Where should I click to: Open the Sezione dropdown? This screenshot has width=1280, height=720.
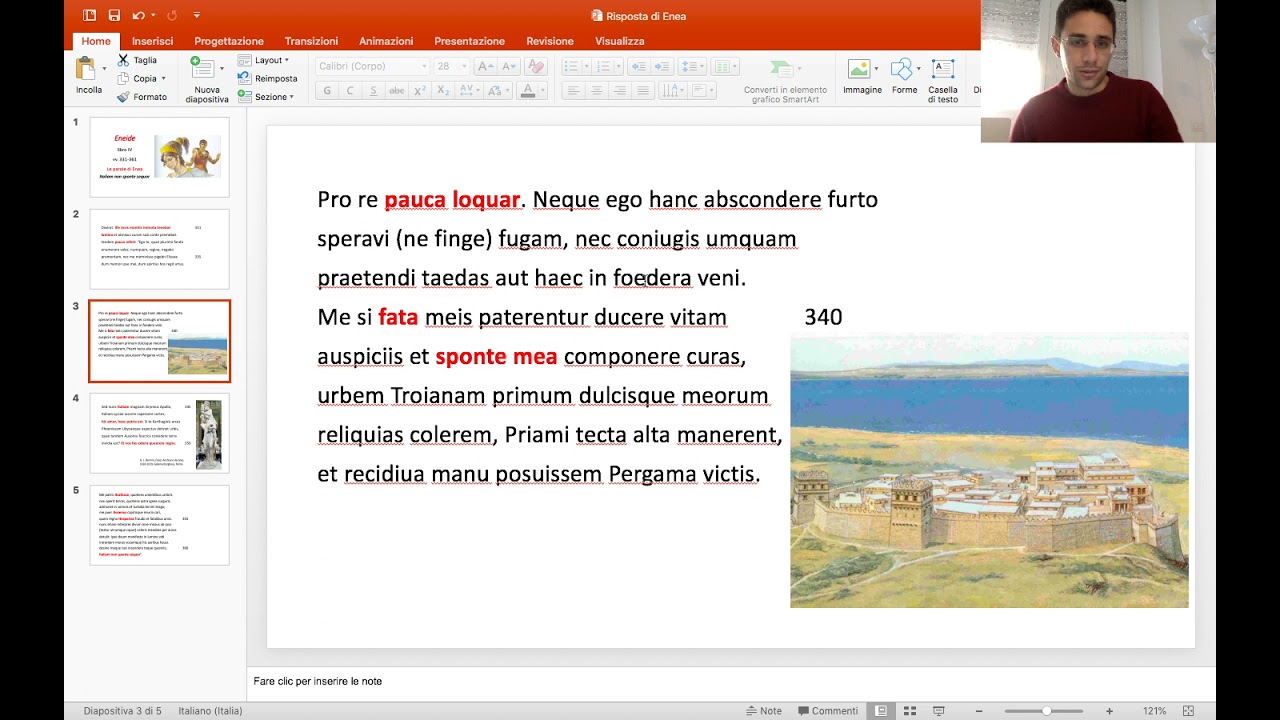click(x=266, y=97)
